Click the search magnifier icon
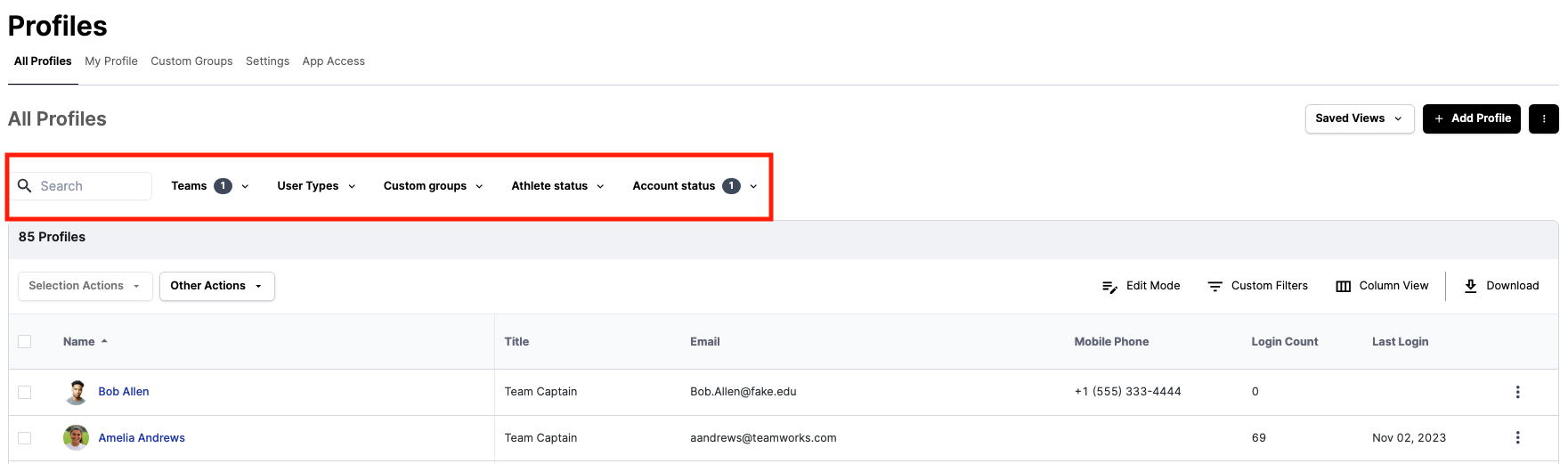1568x464 pixels. (25, 185)
